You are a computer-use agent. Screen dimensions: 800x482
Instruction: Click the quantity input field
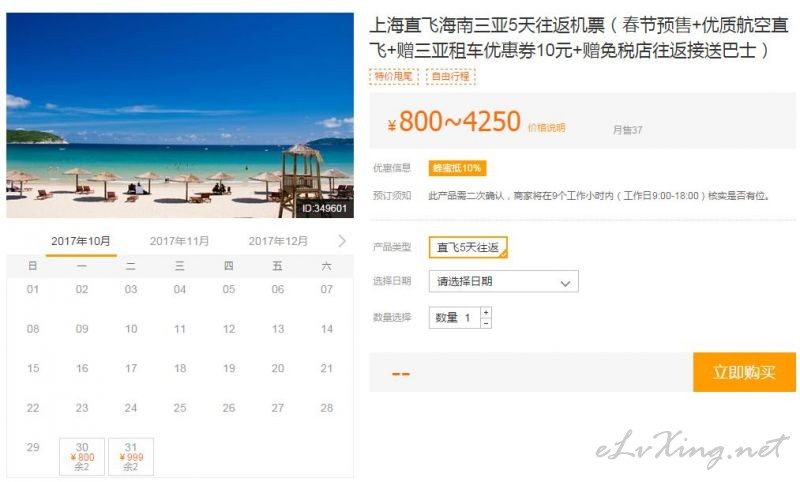[x=455, y=318]
